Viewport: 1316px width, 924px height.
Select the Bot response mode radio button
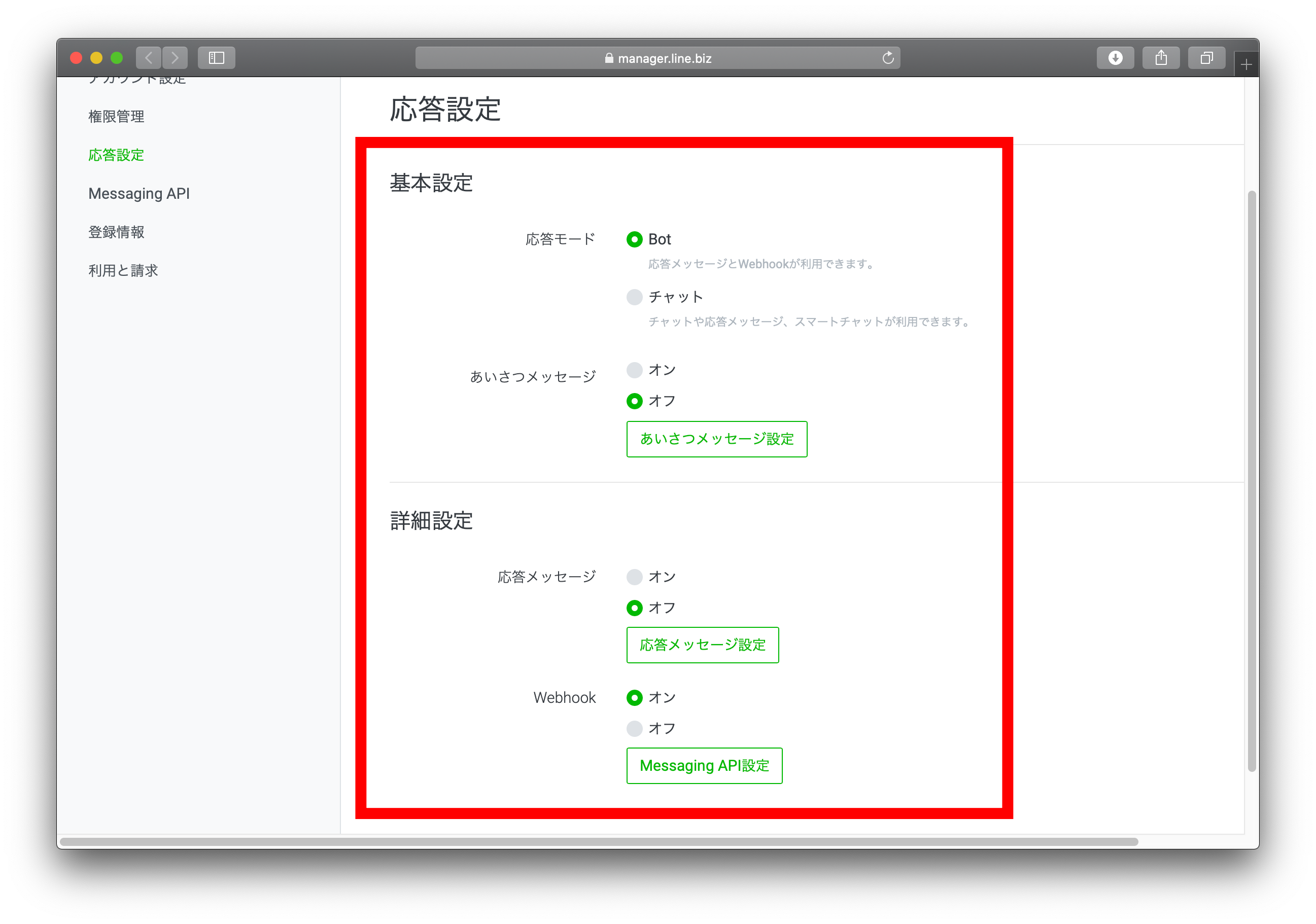[635, 239]
